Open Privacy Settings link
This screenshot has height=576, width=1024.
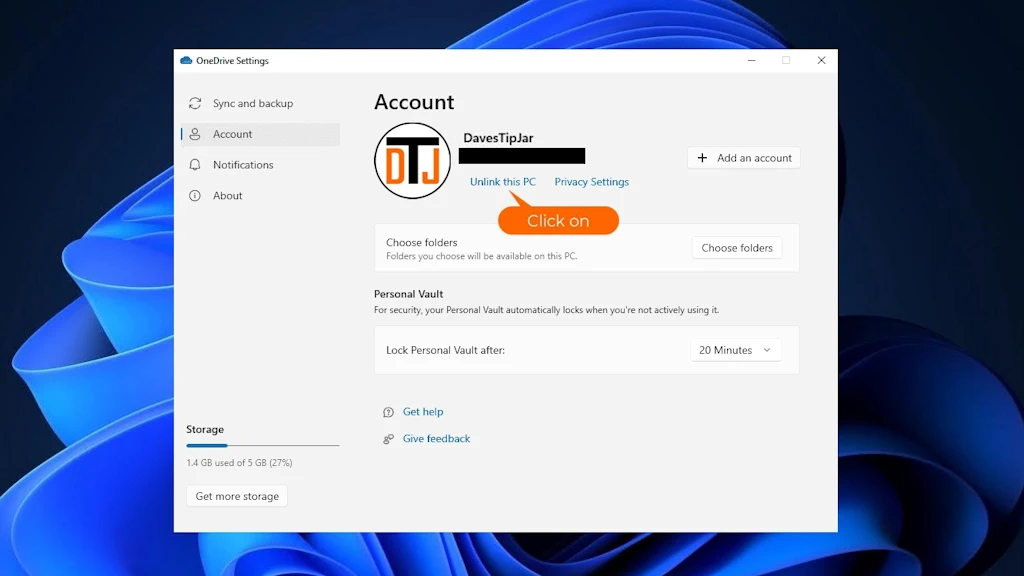click(x=592, y=182)
